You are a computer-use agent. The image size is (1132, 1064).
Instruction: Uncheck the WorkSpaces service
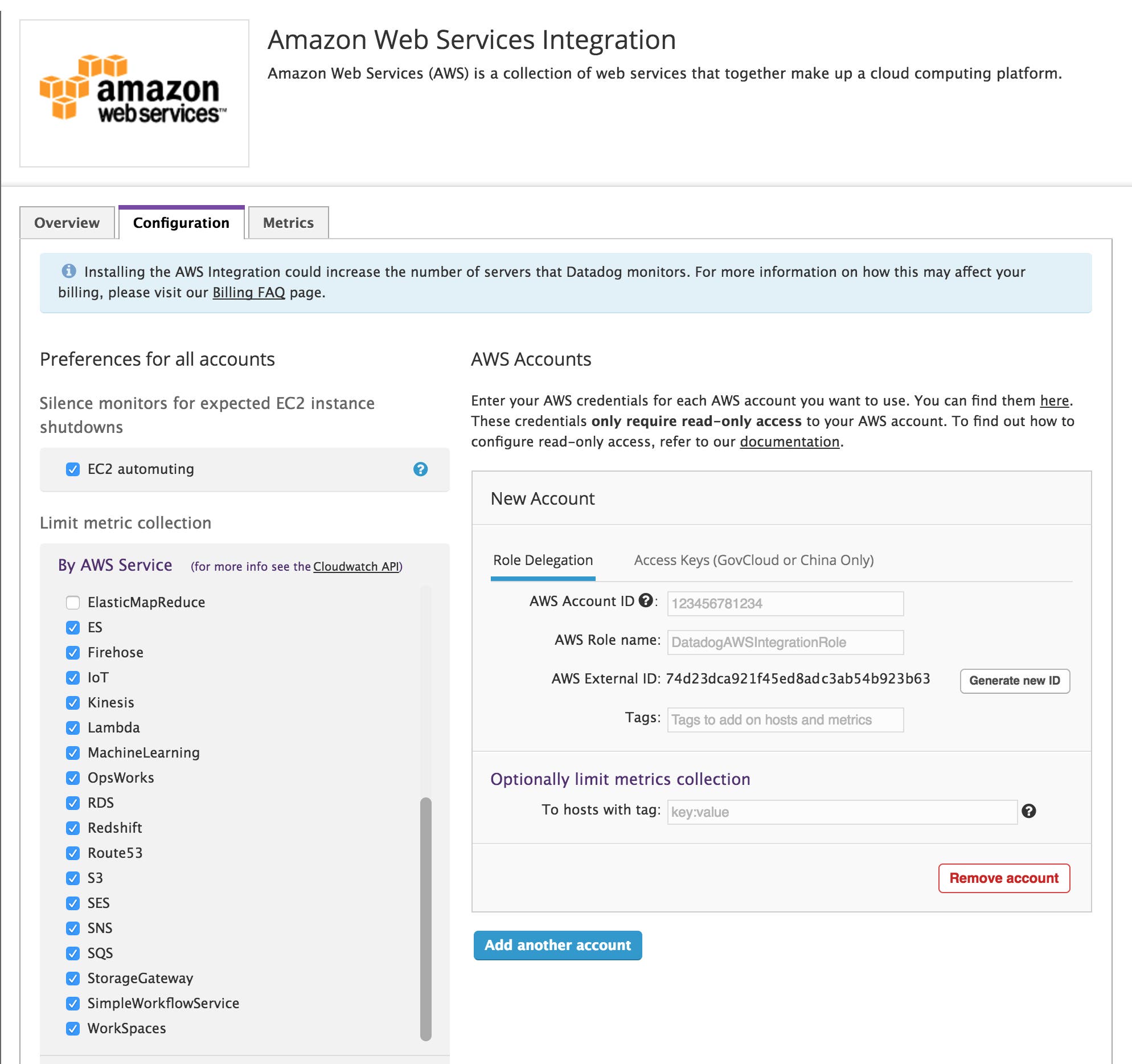point(72,1028)
